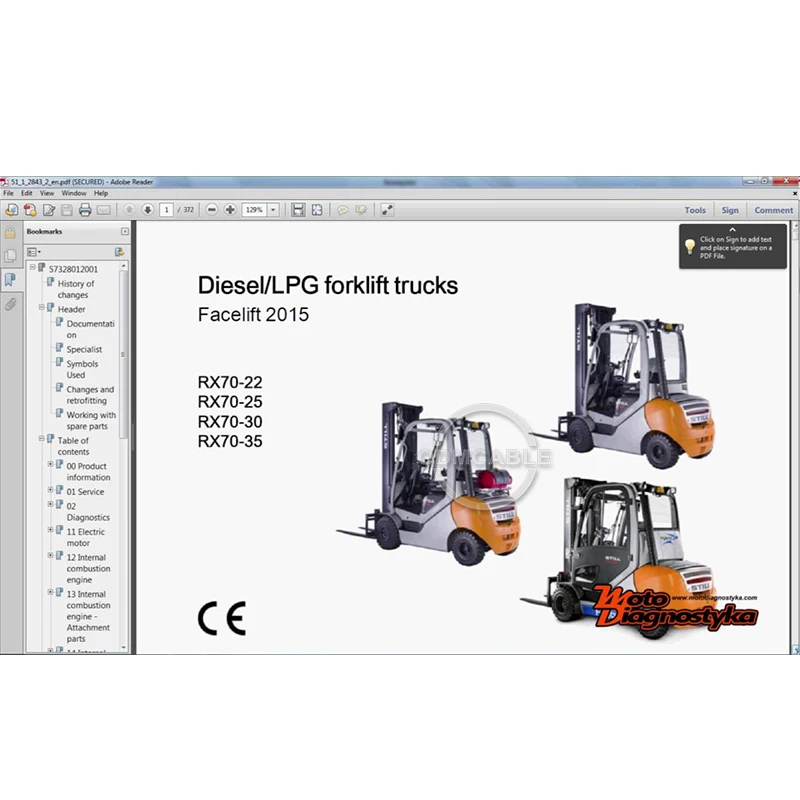Image resolution: width=800 pixels, height=800 pixels.
Task: Click bookmarks scrollbar up arrow
Action: click(124, 266)
